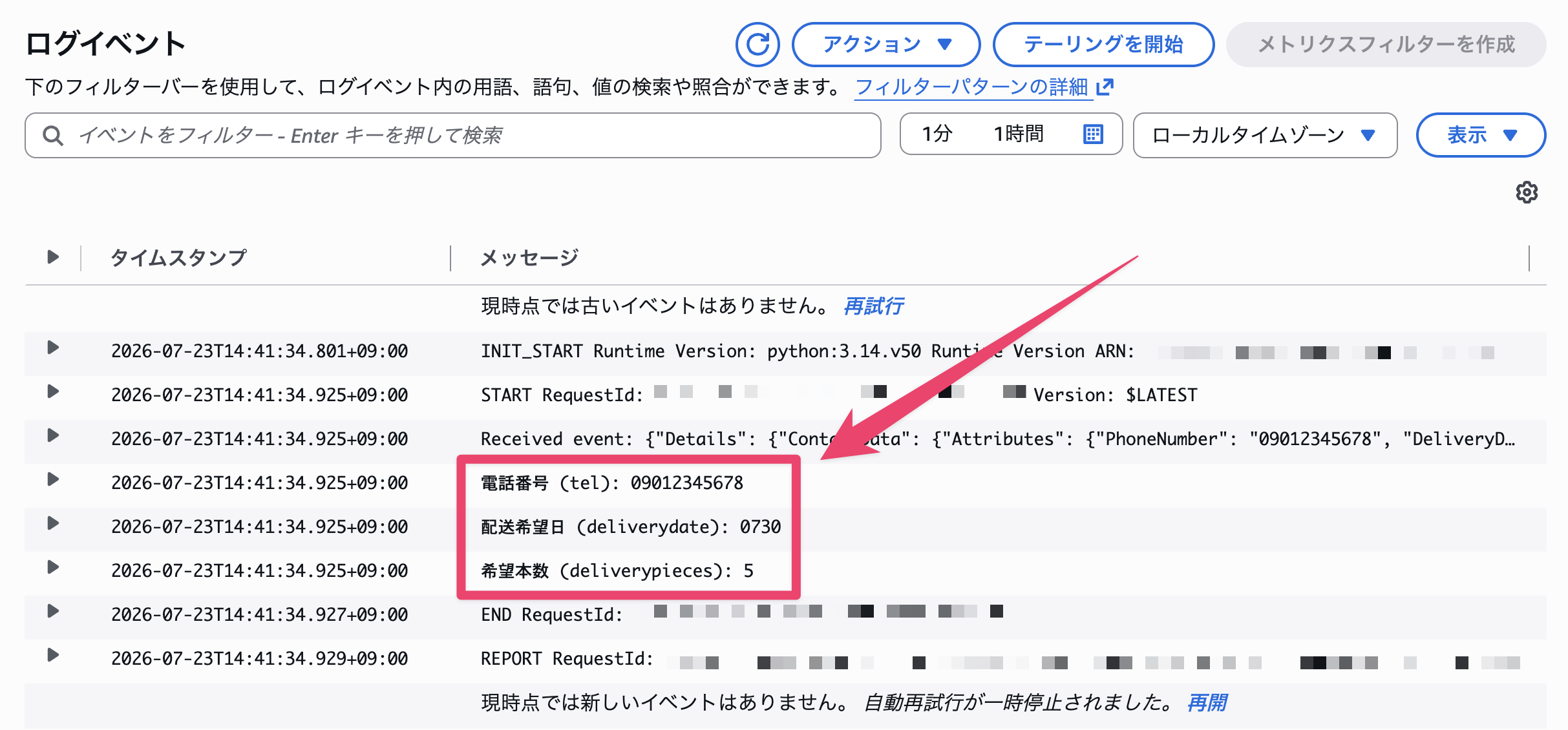This screenshot has height=730, width=1568.
Task: Expand all rows via header triangle
Action: pos(53,257)
